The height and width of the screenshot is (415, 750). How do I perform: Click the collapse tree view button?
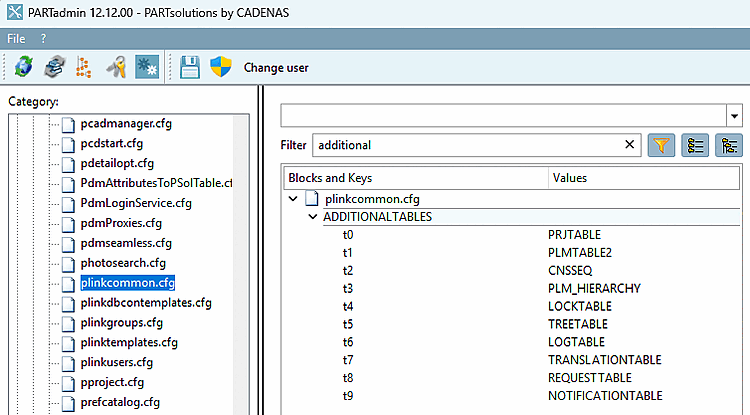728,145
